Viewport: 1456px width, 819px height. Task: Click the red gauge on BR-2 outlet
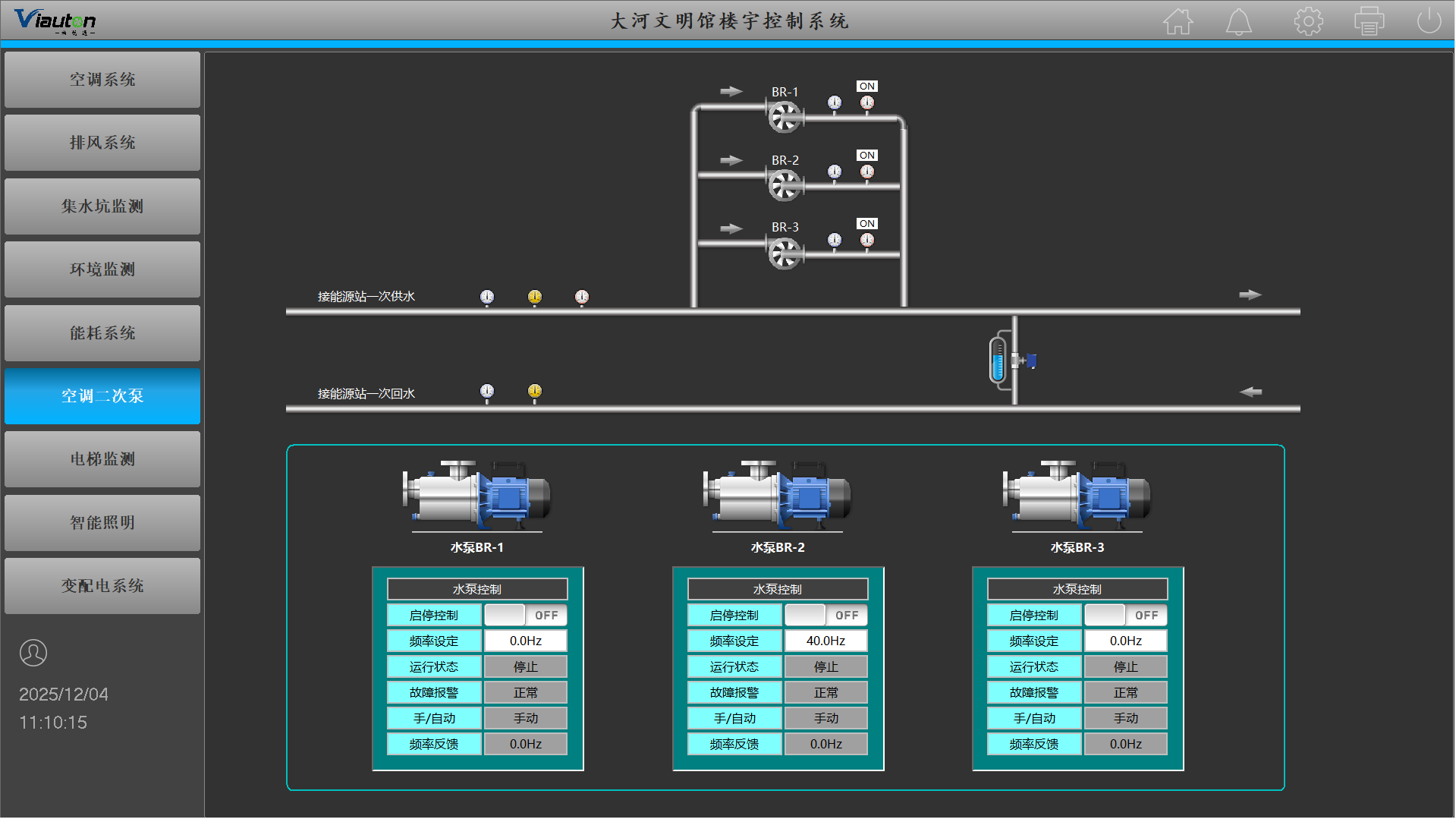867,172
